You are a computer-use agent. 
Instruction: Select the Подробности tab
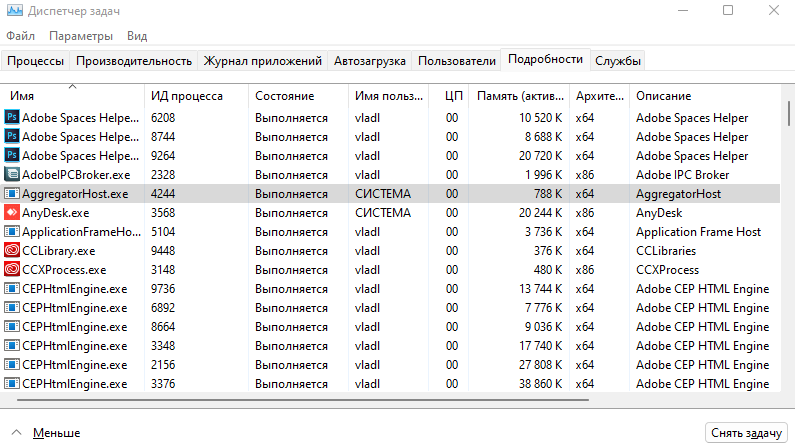[x=546, y=59]
